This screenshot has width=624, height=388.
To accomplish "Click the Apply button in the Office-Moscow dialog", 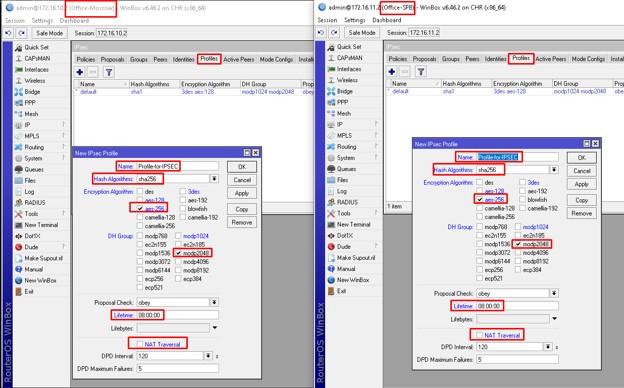I will click(242, 193).
